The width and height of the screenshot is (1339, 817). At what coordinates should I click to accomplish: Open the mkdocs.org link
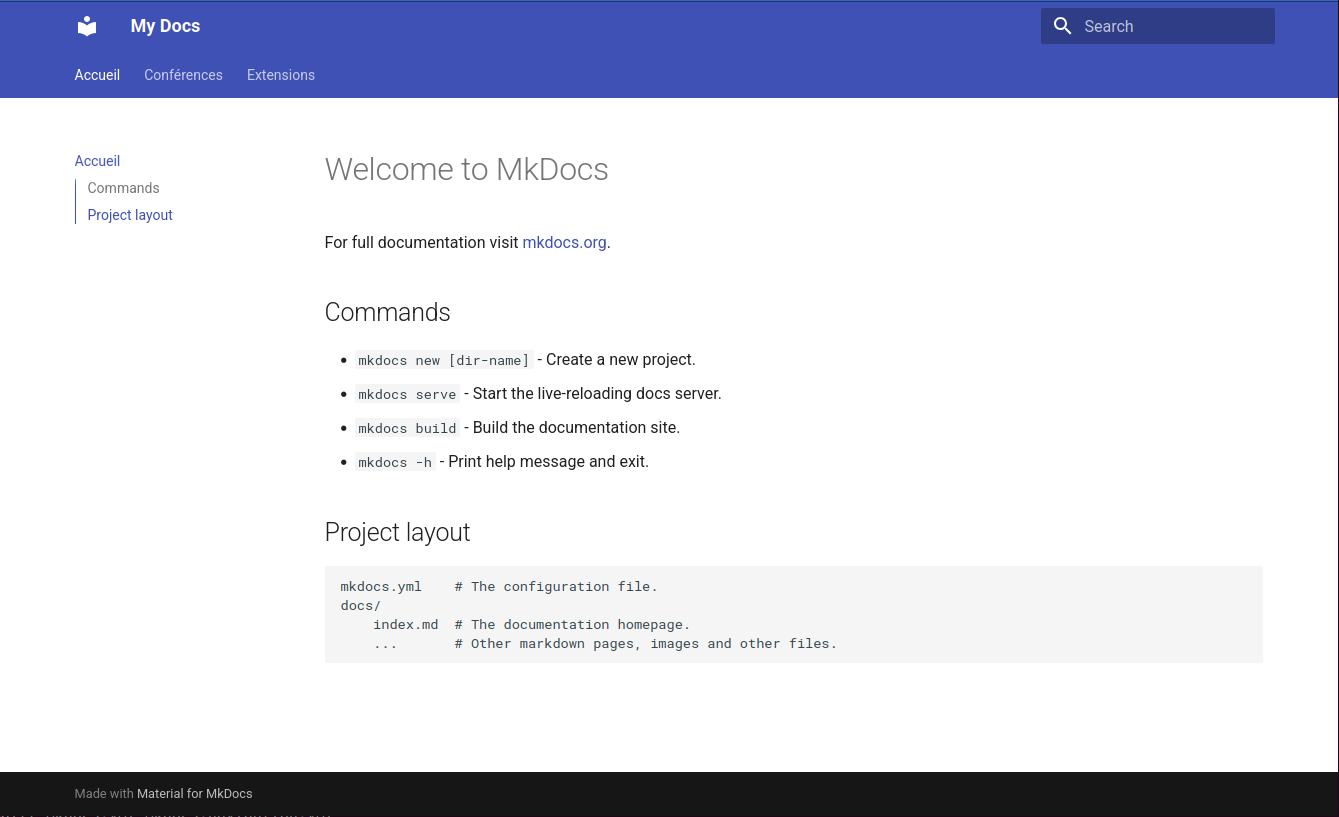(564, 242)
